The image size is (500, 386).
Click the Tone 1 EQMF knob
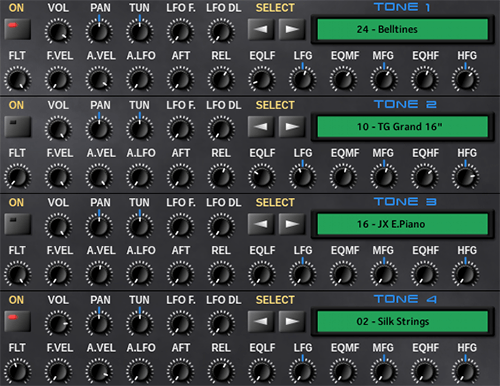343,79
